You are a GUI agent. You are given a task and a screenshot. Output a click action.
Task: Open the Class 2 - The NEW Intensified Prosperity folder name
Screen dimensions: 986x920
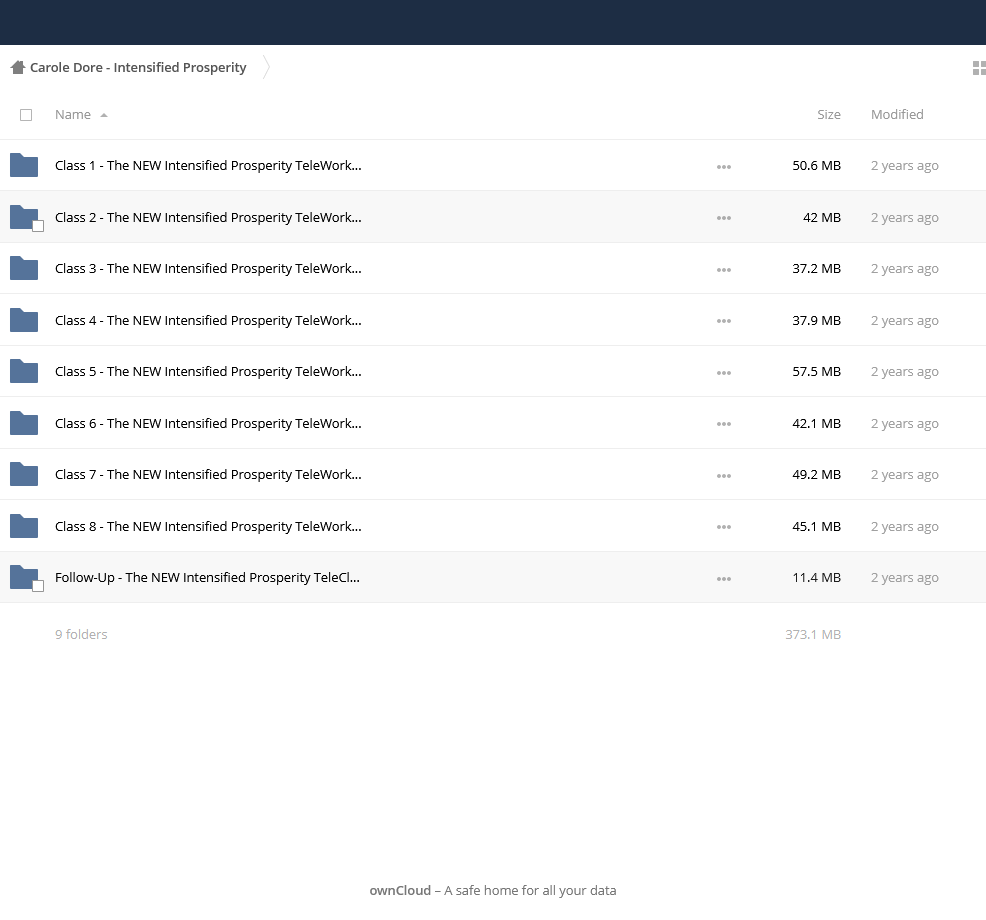(208, 217)
